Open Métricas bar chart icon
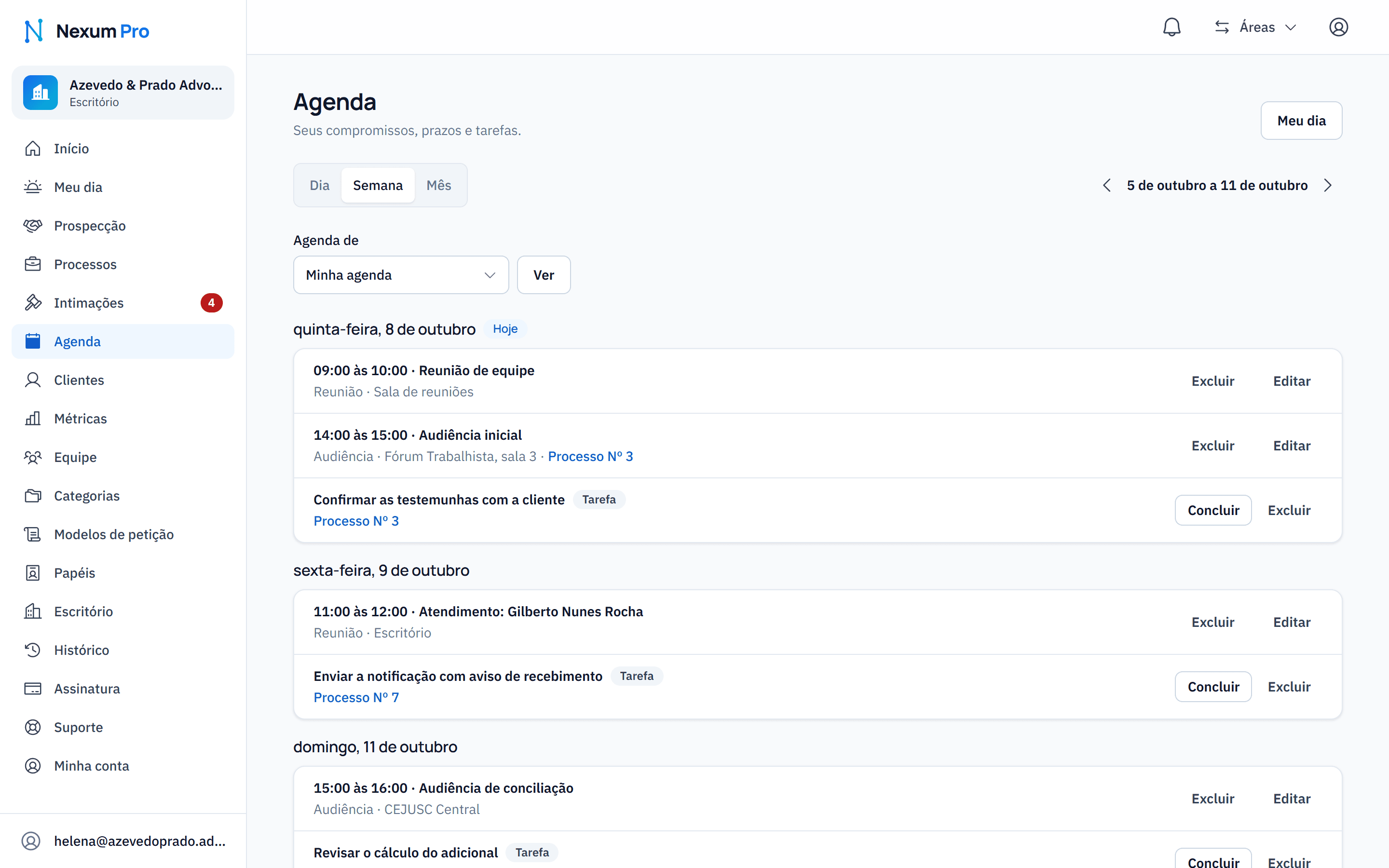 (x=33, y=419)
